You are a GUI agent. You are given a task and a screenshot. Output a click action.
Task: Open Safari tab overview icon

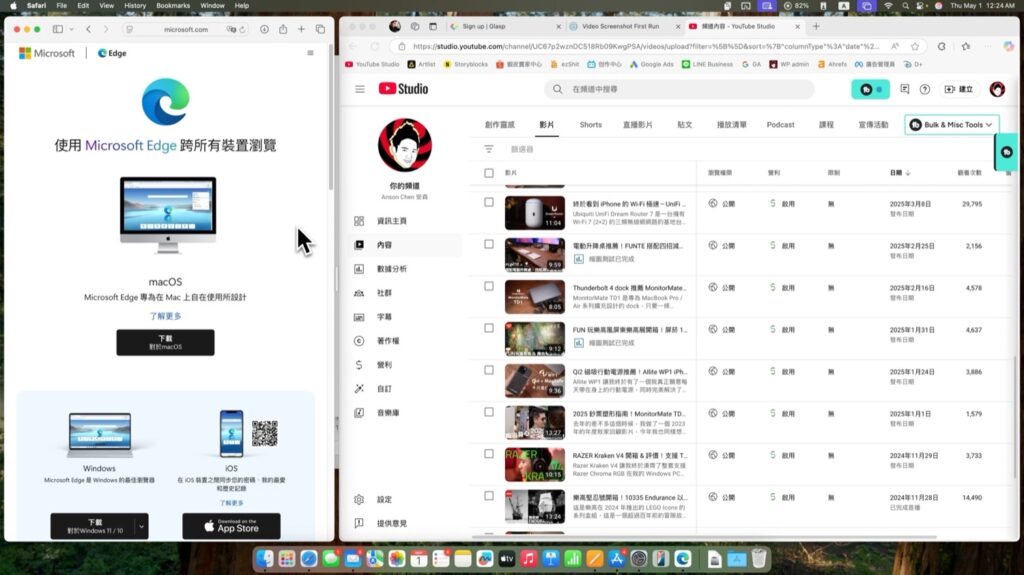point(320,29)
